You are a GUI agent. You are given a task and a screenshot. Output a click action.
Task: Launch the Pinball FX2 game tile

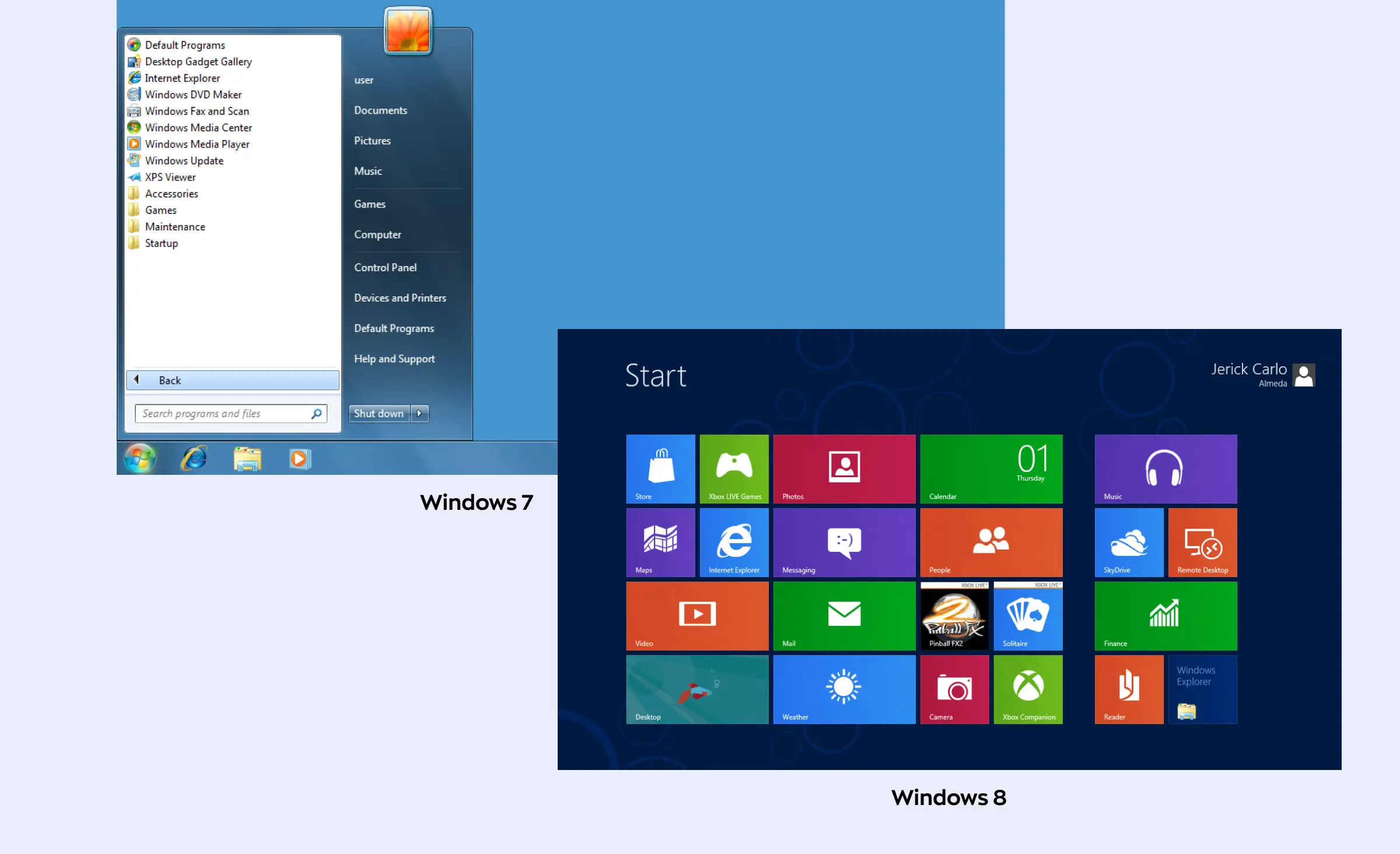(954, 615)
